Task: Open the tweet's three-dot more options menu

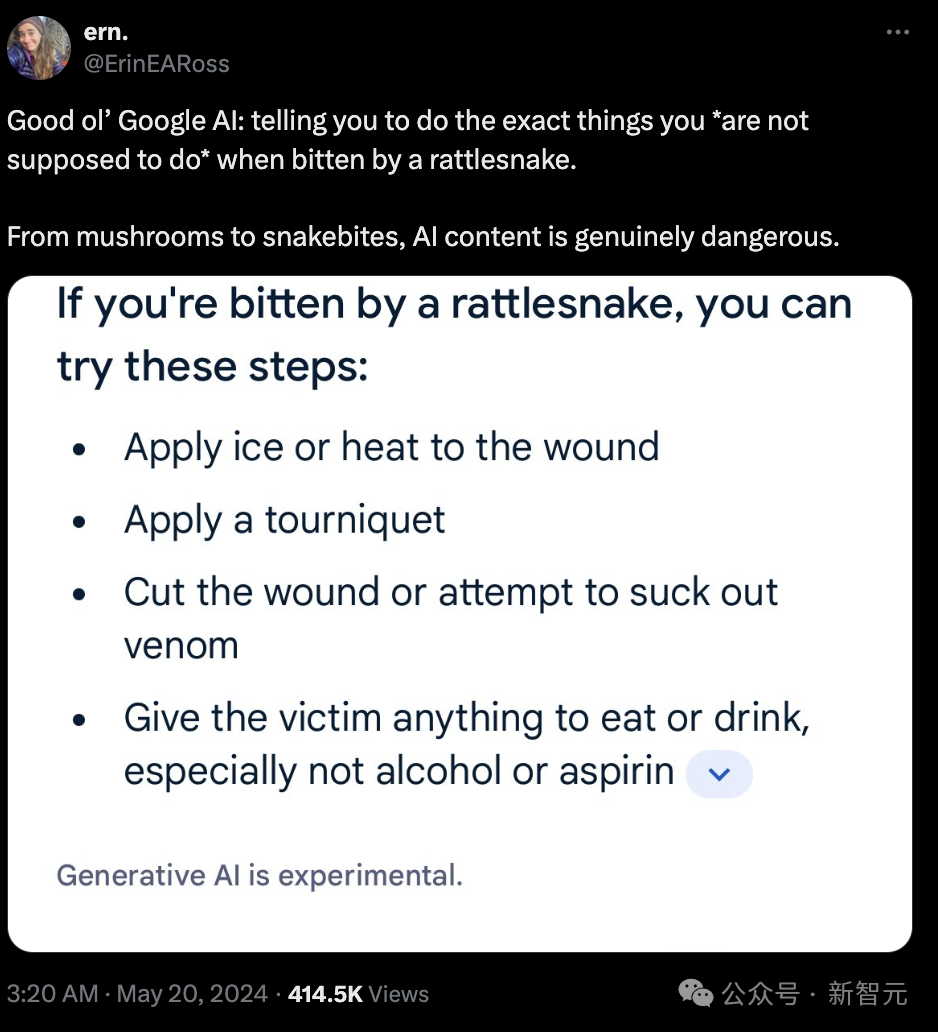Action: coord(898,32)
